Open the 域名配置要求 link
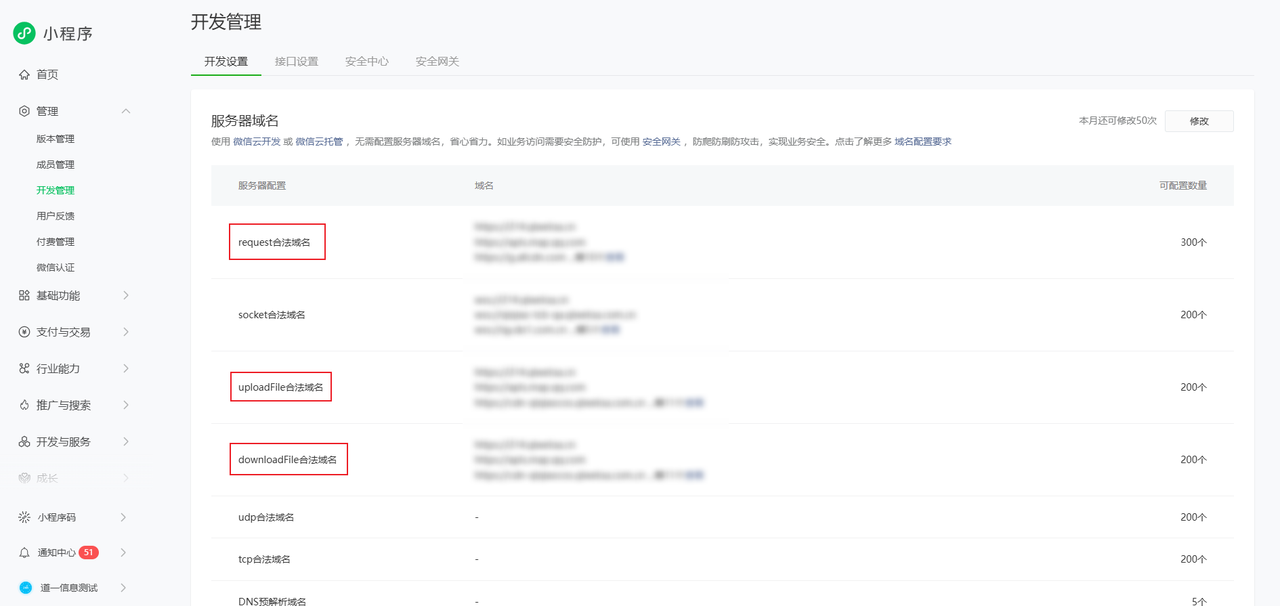Viewport: 1280px width, 606px height. click(x=922, y=142)
